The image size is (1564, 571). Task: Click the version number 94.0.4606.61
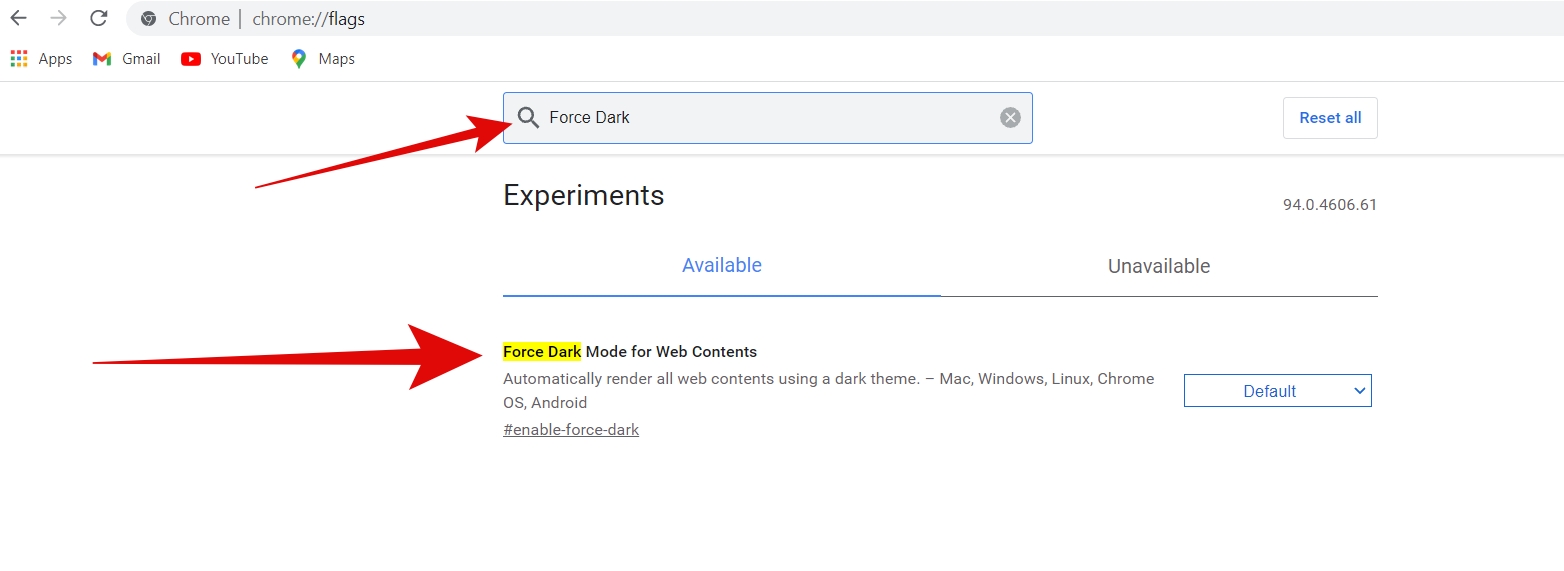click(x=1330, y=205)
